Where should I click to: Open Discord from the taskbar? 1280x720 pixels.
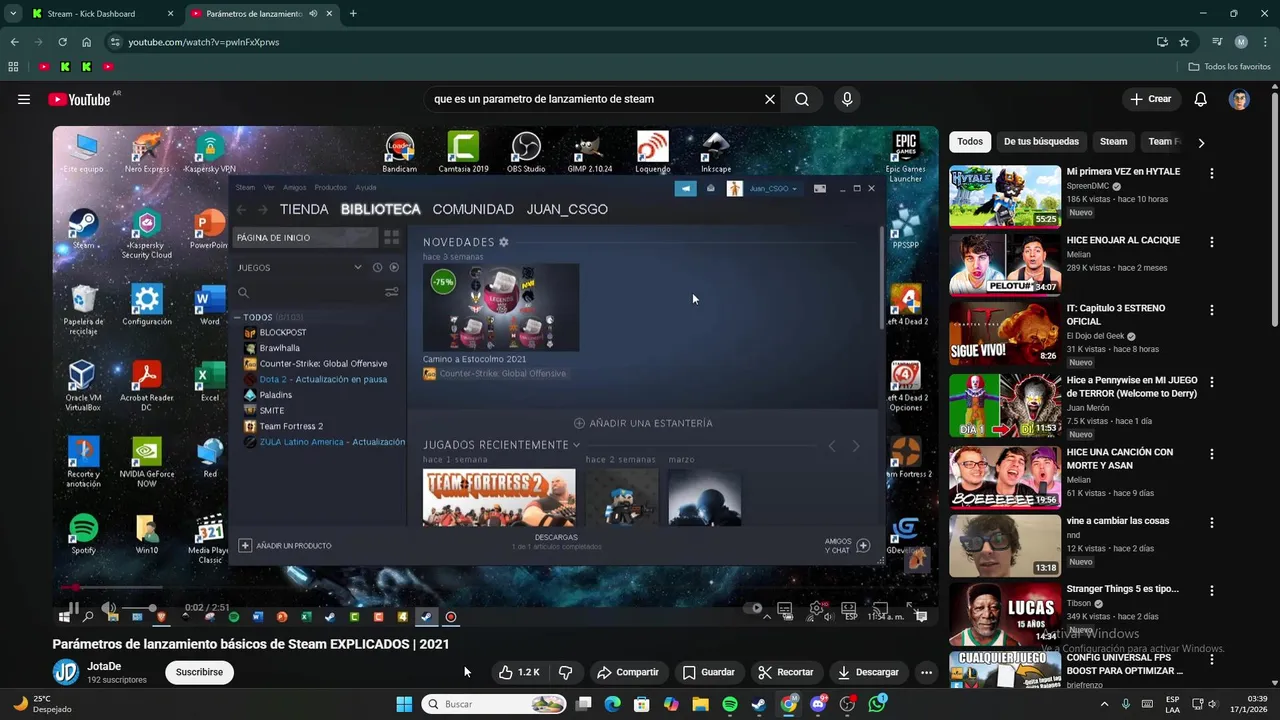point(818,704)
